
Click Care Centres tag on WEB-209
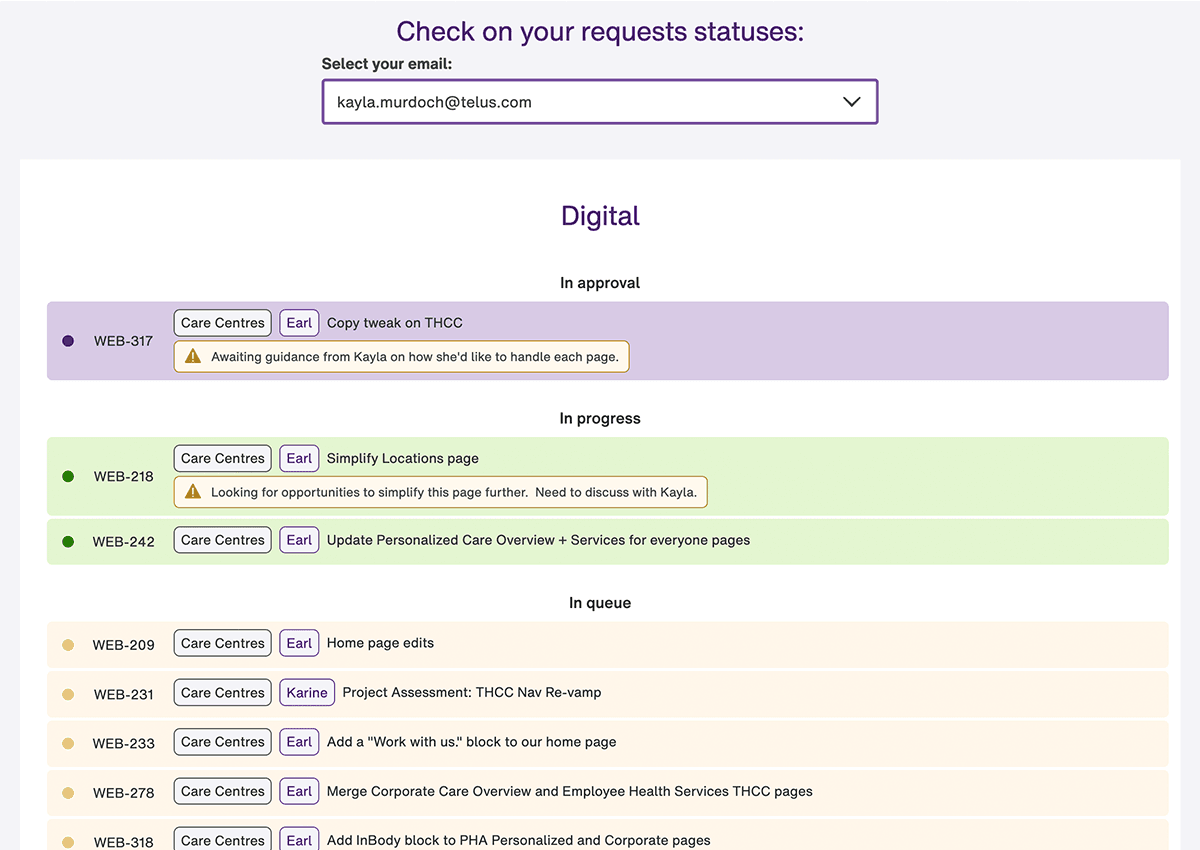(x=223, y=643)
